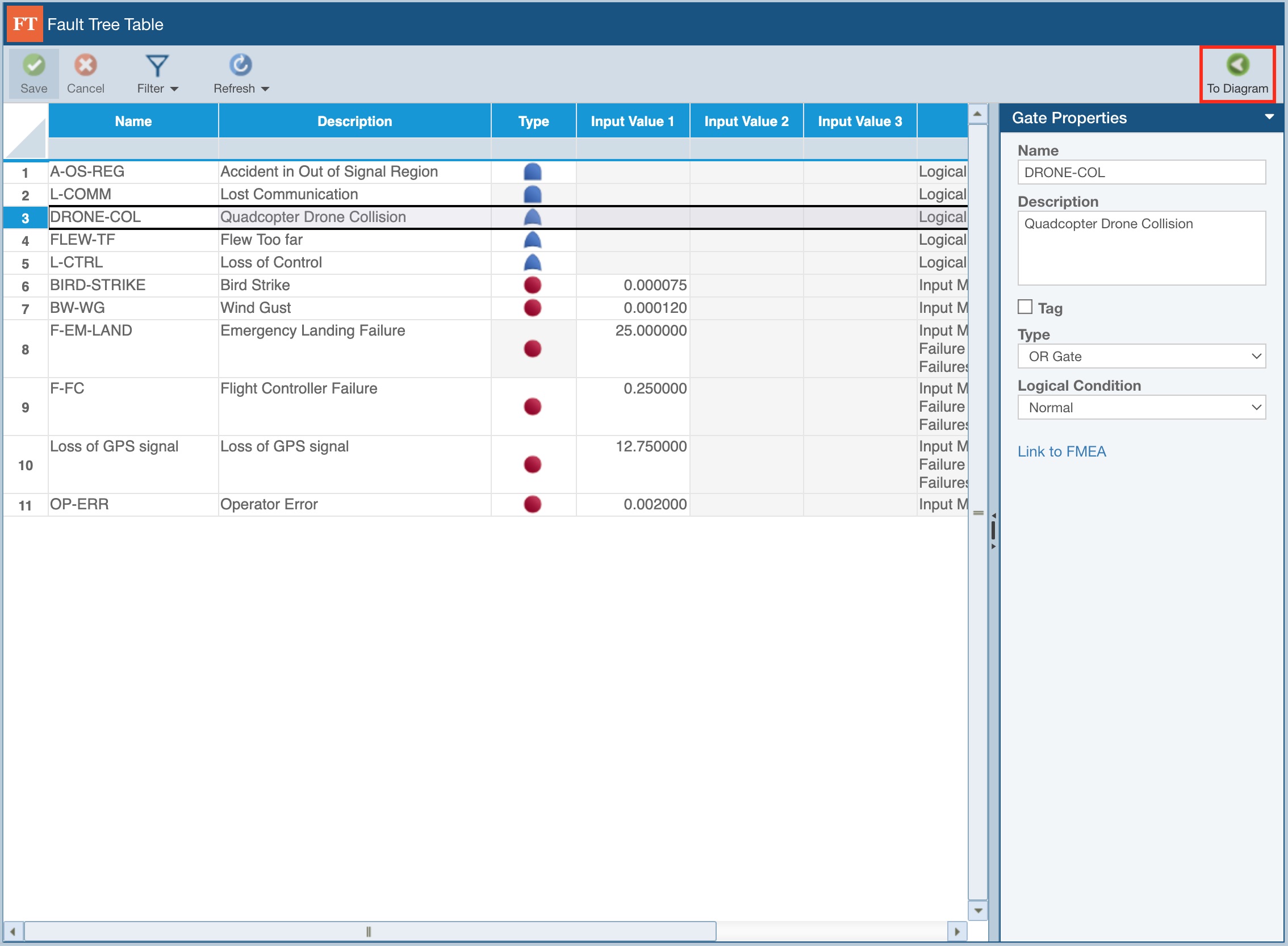Click the Name field containing DRONE-COL
This screenshot has height=946, width=1288.
pos(1141,173)
